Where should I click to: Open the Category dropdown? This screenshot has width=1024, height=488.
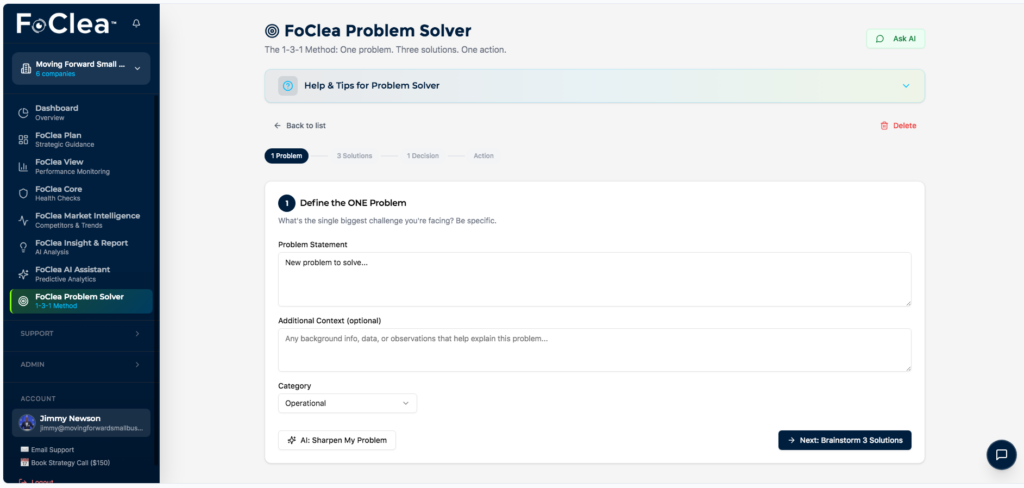pyautogui.click(x=347, y=403)
